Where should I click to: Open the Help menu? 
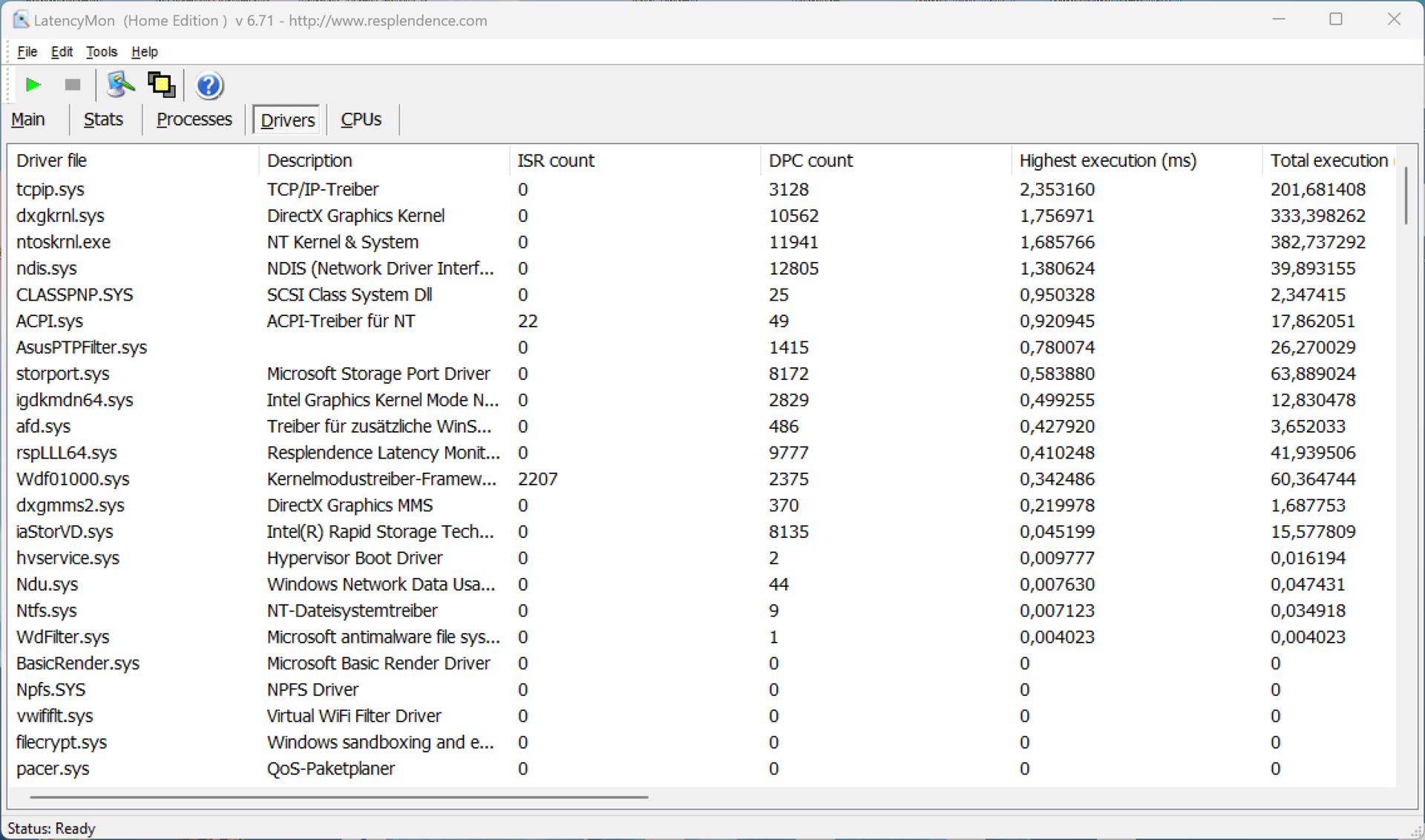[x=145, y=52]
